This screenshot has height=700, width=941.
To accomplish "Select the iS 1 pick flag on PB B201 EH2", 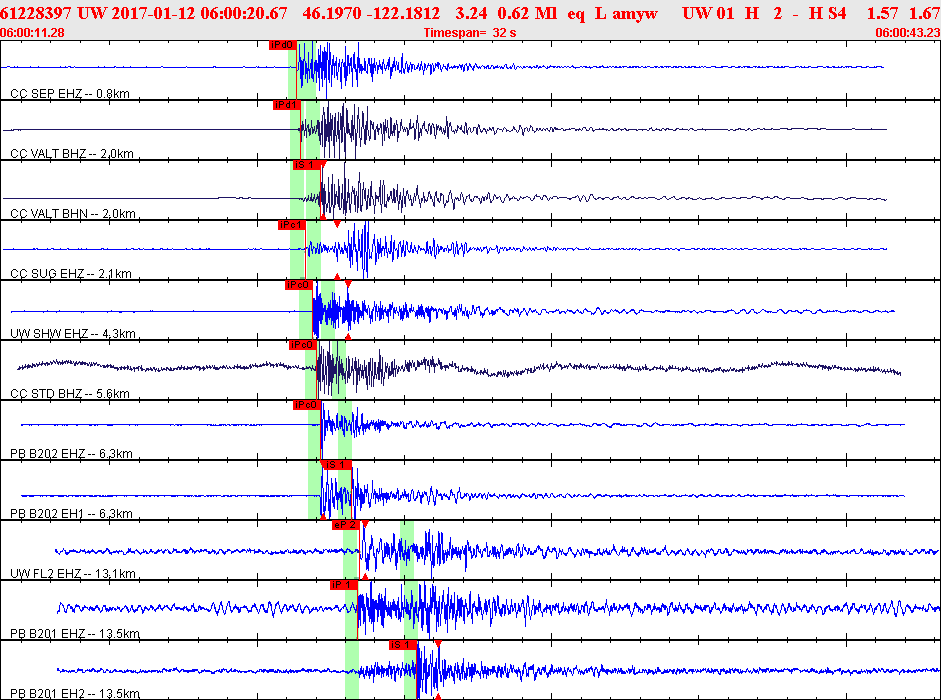I will pyautogui.click(x=403, y=645).
